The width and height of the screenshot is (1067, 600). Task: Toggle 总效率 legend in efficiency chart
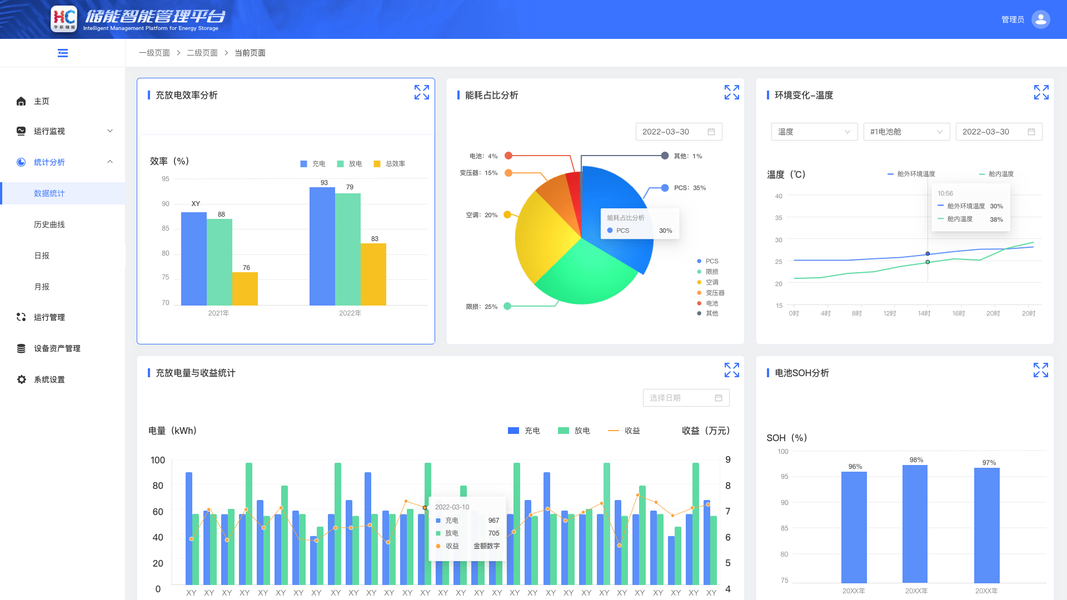tap(390, 164)
